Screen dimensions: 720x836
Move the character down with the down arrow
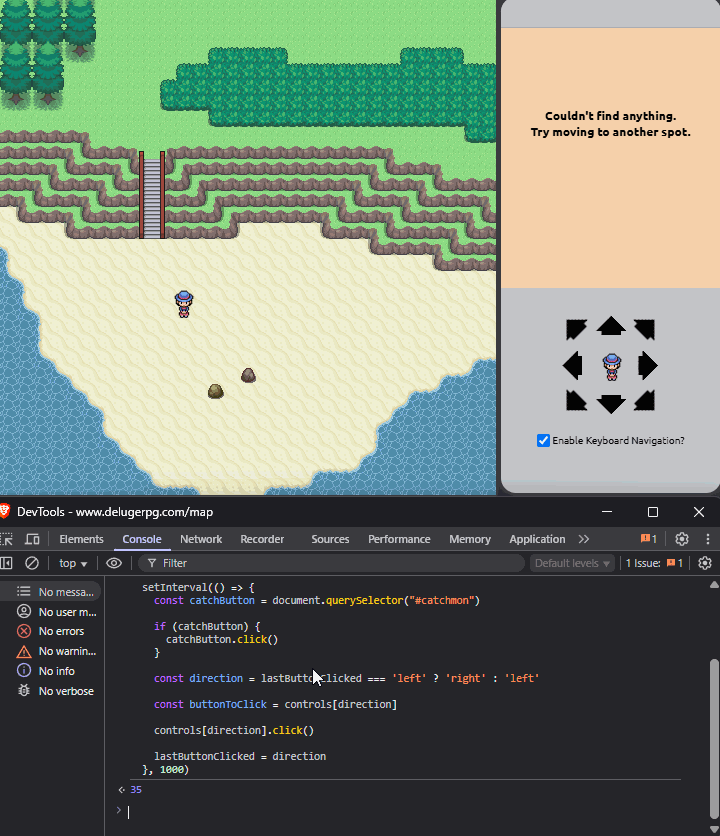[x=611, y=404]
